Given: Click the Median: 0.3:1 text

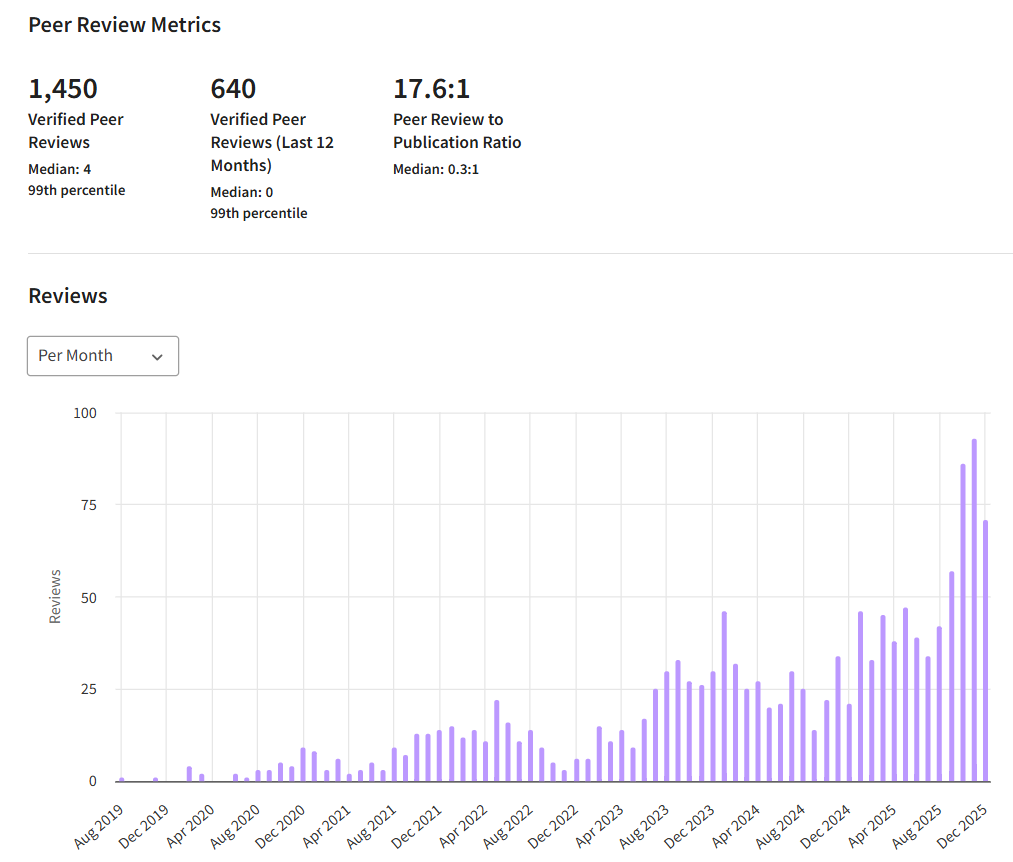Looking at the screenshot, I should point(436,169).
